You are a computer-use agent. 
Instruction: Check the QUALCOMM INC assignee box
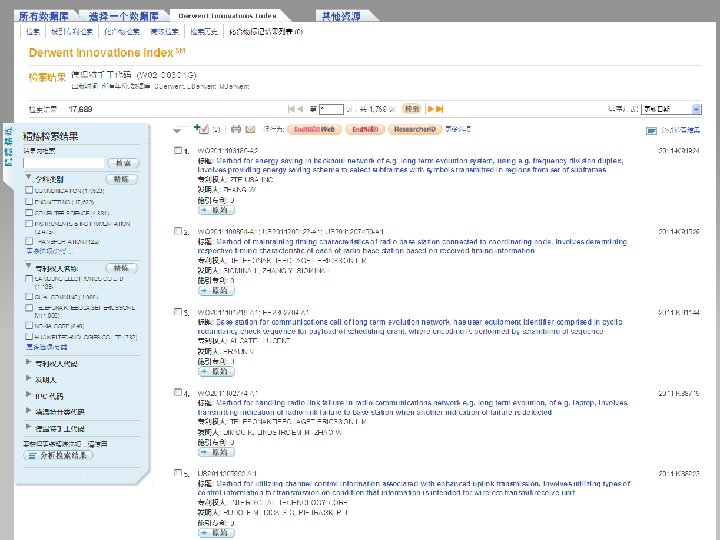click(x=29, y=297)
